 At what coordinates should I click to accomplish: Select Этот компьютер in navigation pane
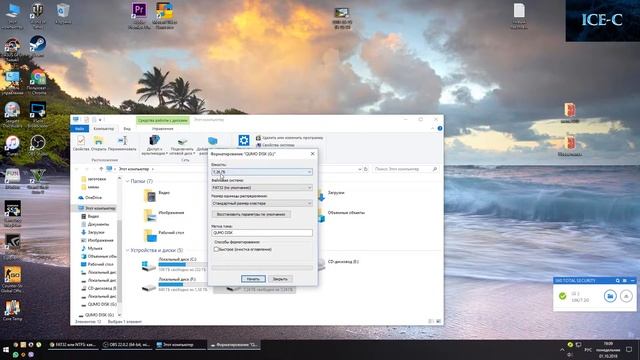coord(96,208)
